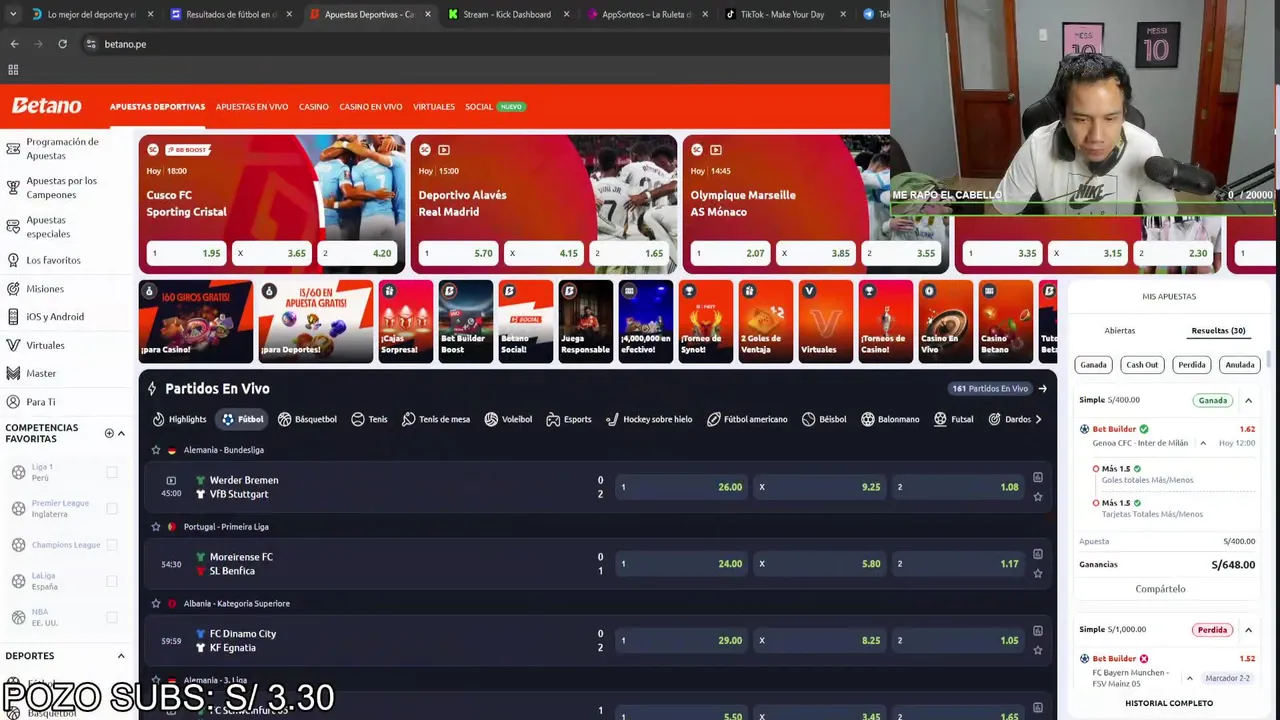Star the Portugal - Primeira Liga league
The image size is (1280, 720).
click(156, 527)
